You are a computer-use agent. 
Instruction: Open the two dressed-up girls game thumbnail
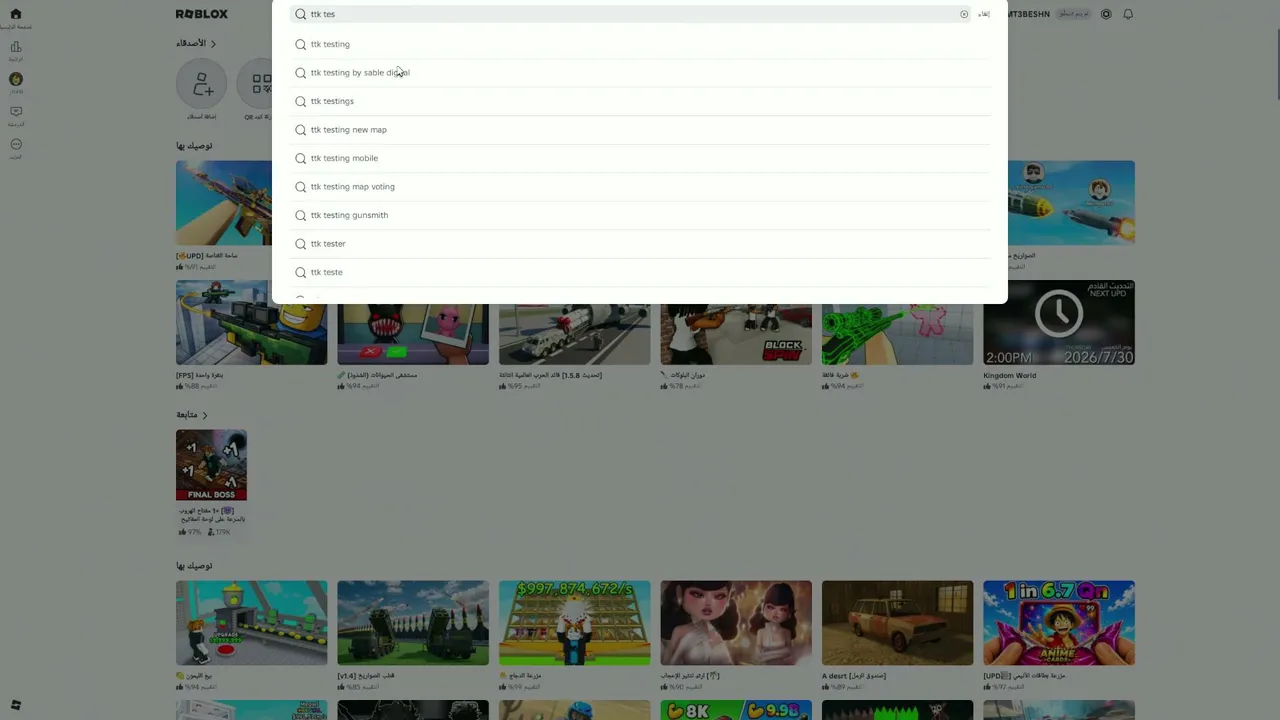(x=736, y=623)
